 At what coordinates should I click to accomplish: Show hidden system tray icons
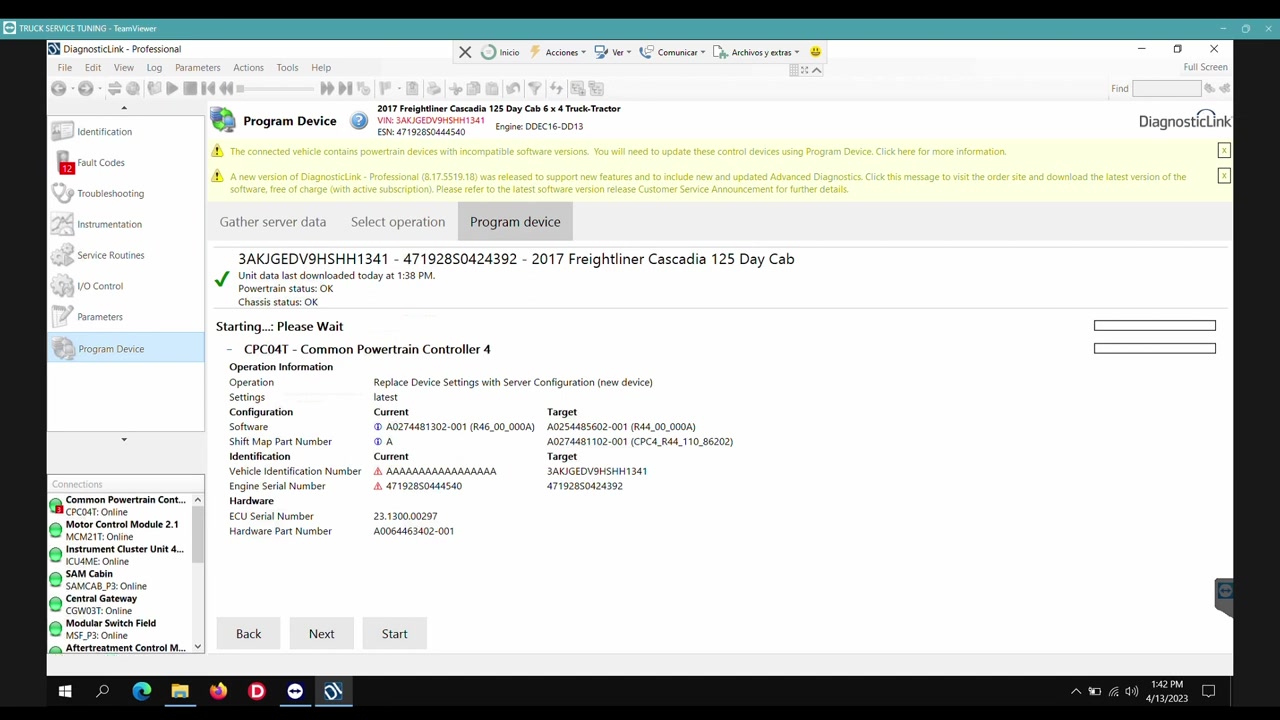(1076, 691)
